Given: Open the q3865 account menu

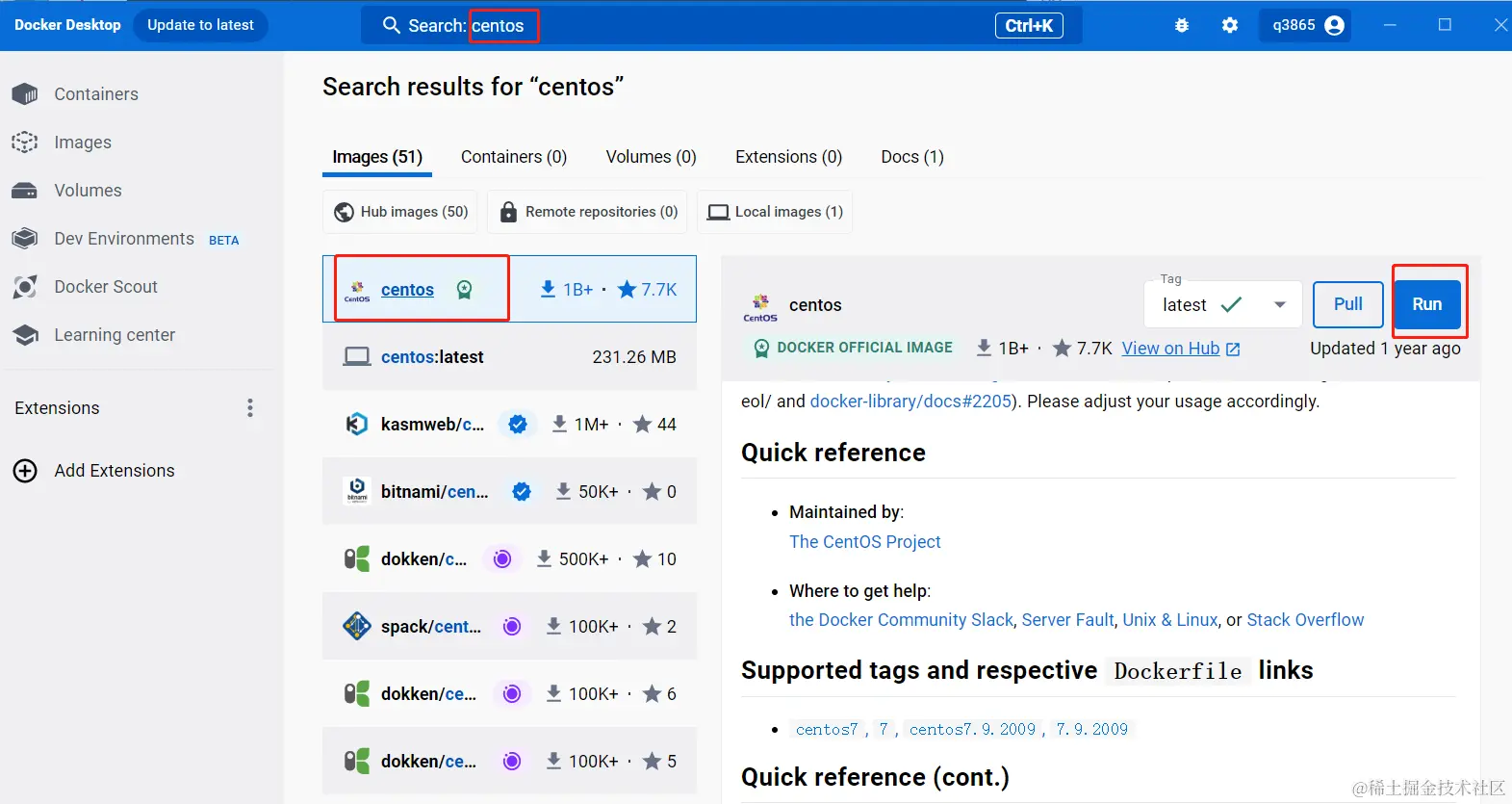Looking at the screenshot, I should click(1306, 26).
